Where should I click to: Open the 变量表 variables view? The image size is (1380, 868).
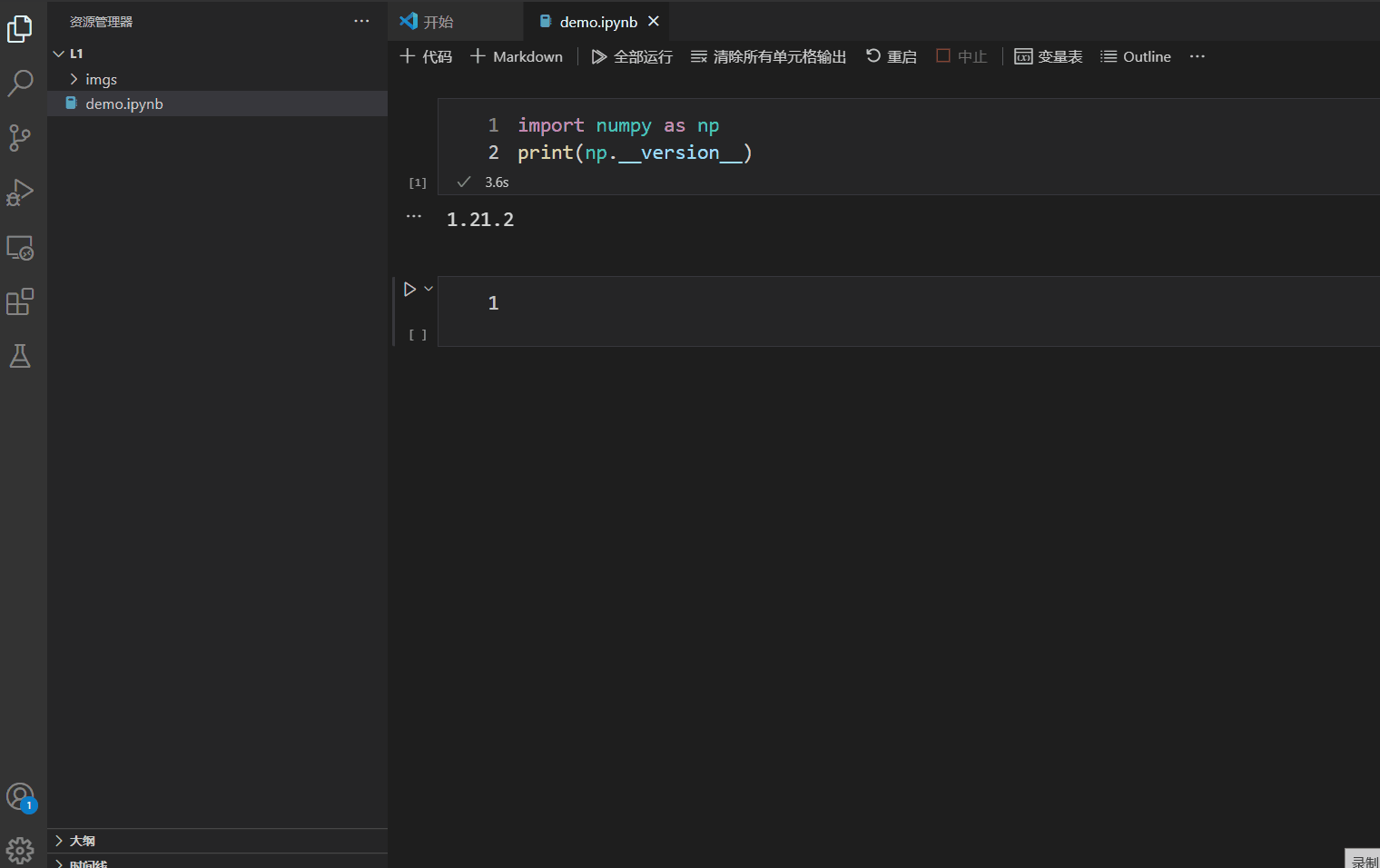(x=1048, y=56)
